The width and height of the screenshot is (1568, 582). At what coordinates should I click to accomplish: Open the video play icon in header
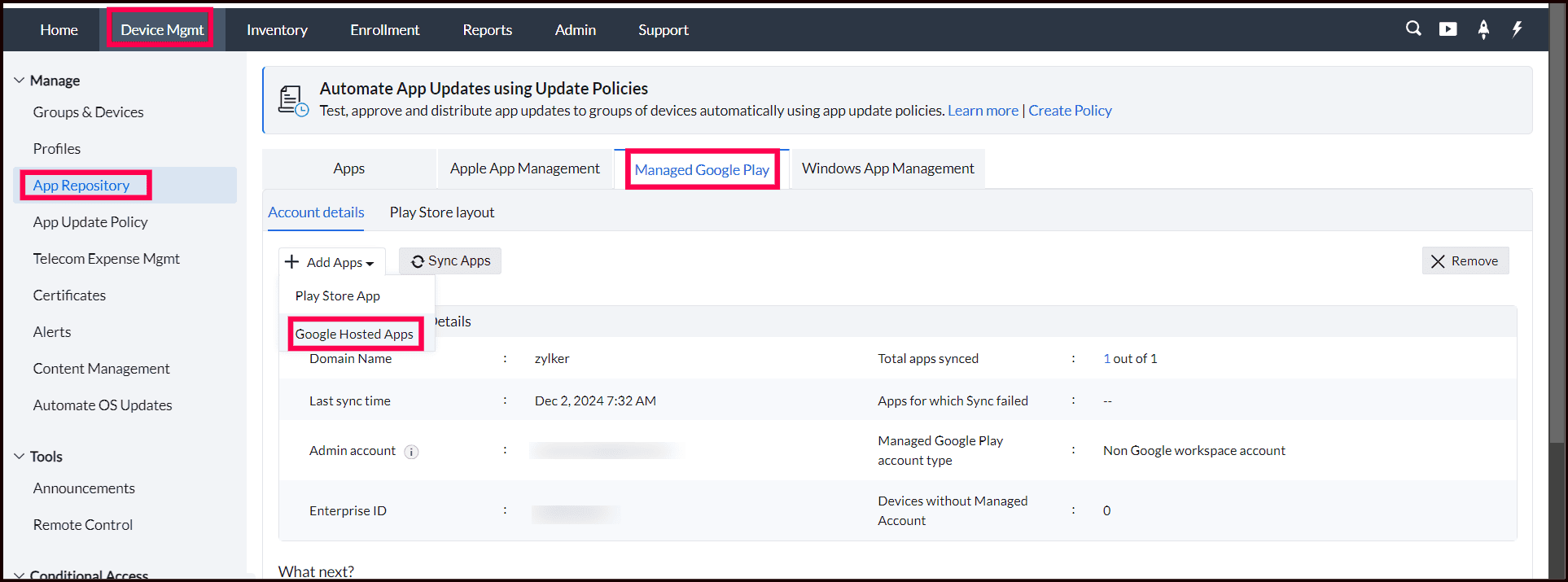[1448, 29]
